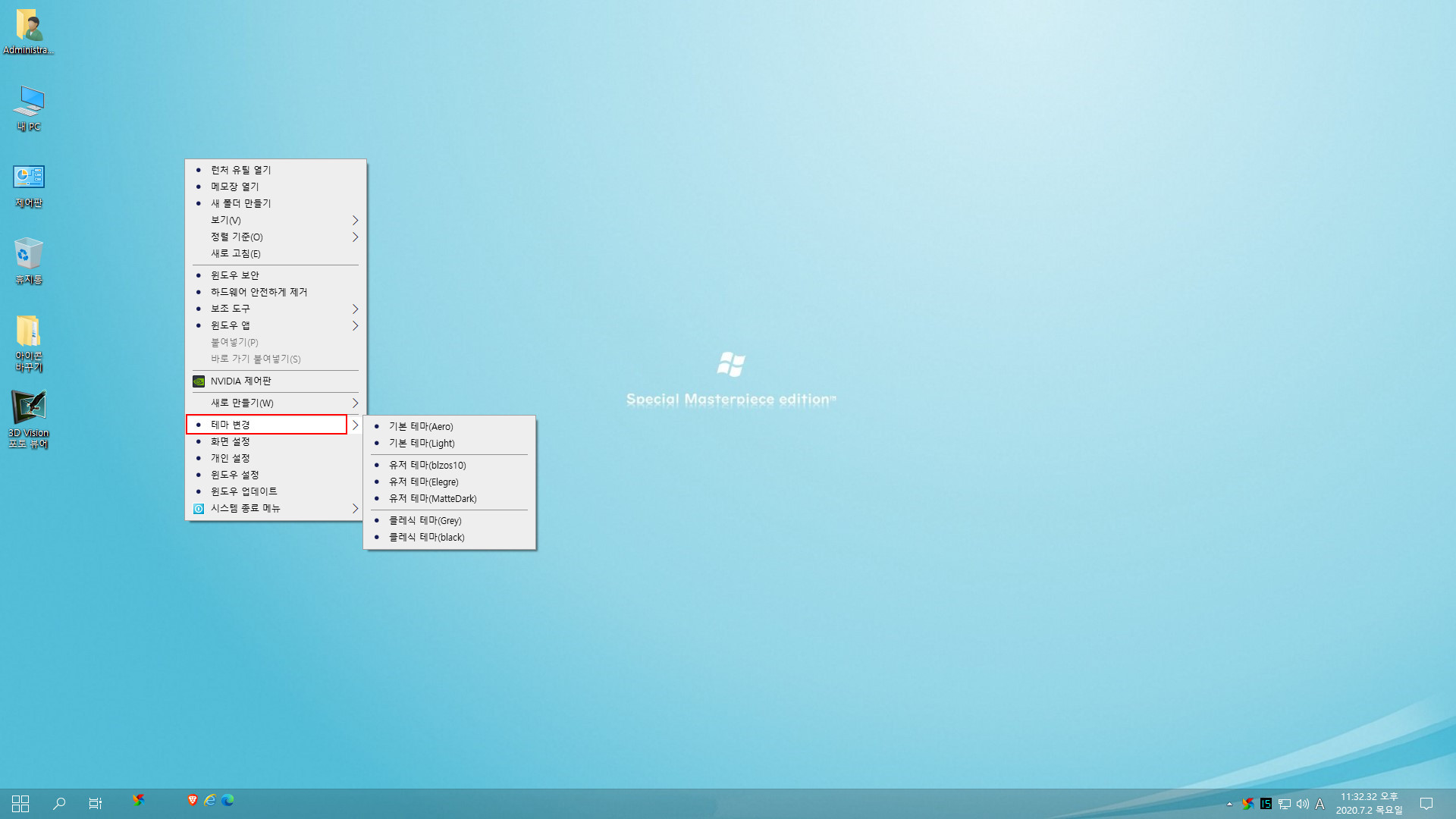Select the 제어판 control panel desktop icon
The height and width of the screenshot is (819, 1456).
29,186
